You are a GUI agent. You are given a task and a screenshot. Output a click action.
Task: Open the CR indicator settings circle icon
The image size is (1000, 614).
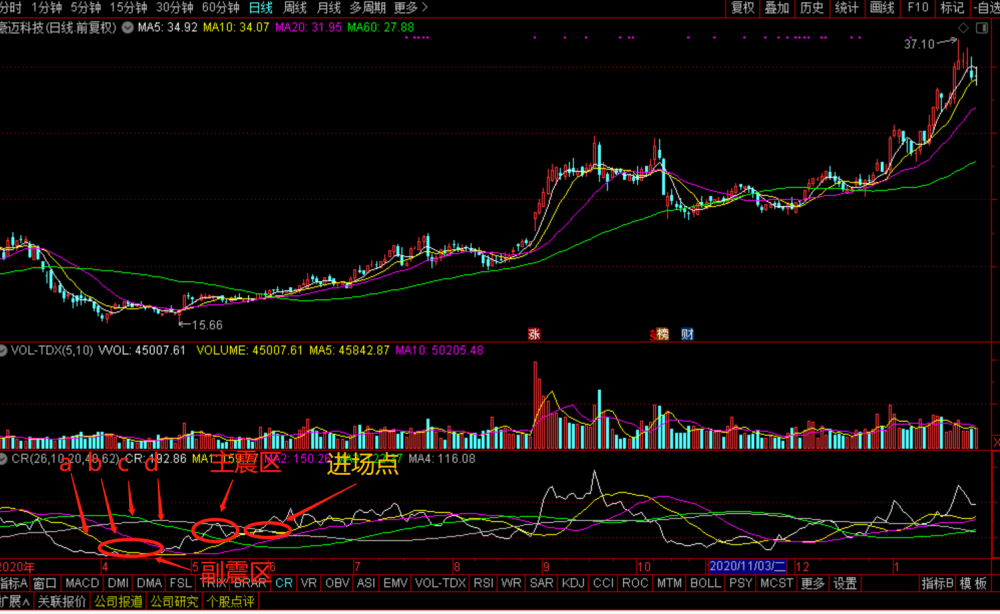3,459
